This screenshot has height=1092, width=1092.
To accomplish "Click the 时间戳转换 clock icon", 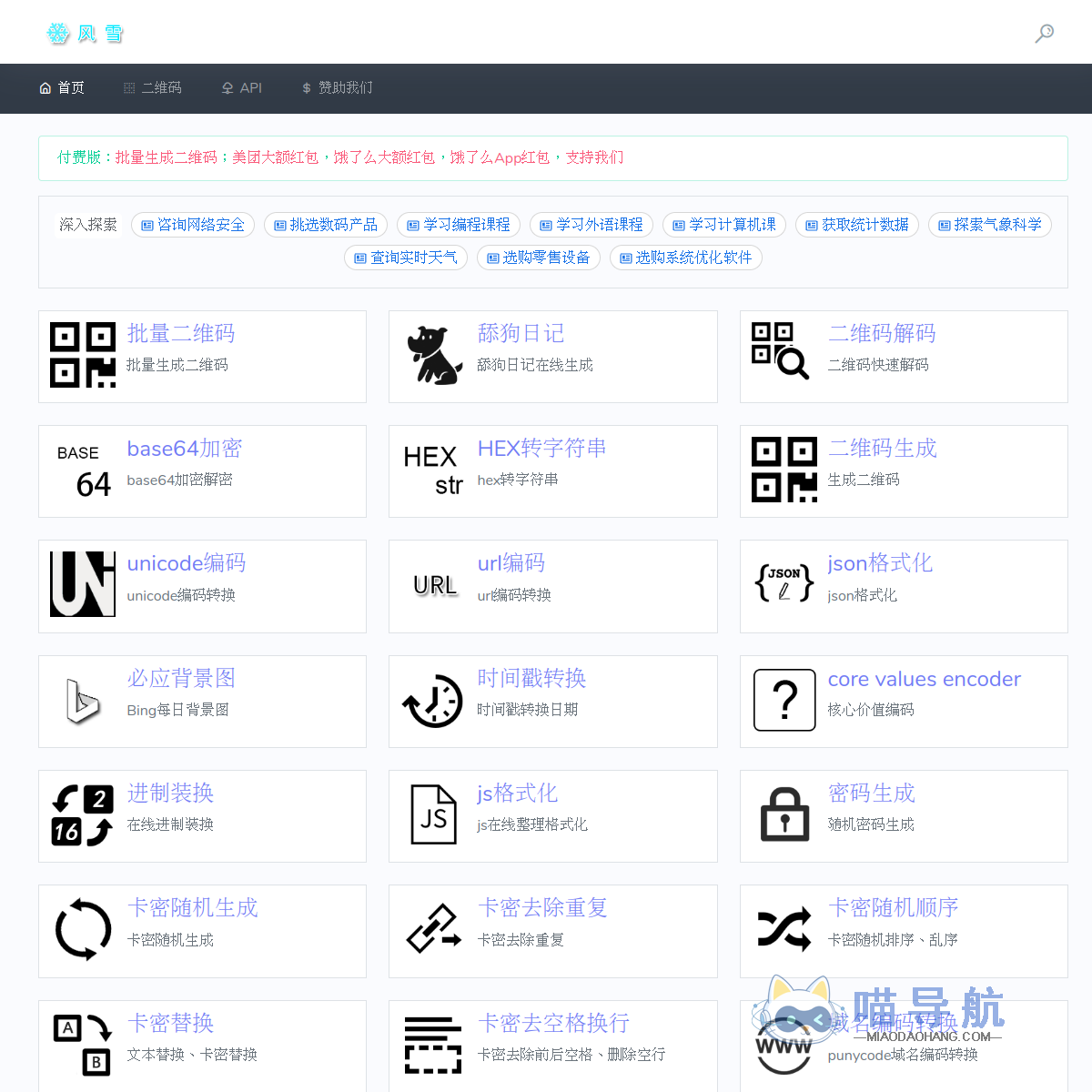I will (x=433, y=701).
